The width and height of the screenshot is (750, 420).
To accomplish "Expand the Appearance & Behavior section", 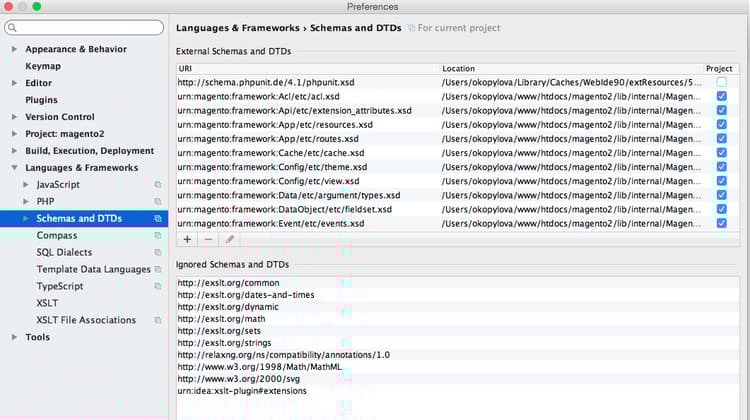I will (14, 49).
